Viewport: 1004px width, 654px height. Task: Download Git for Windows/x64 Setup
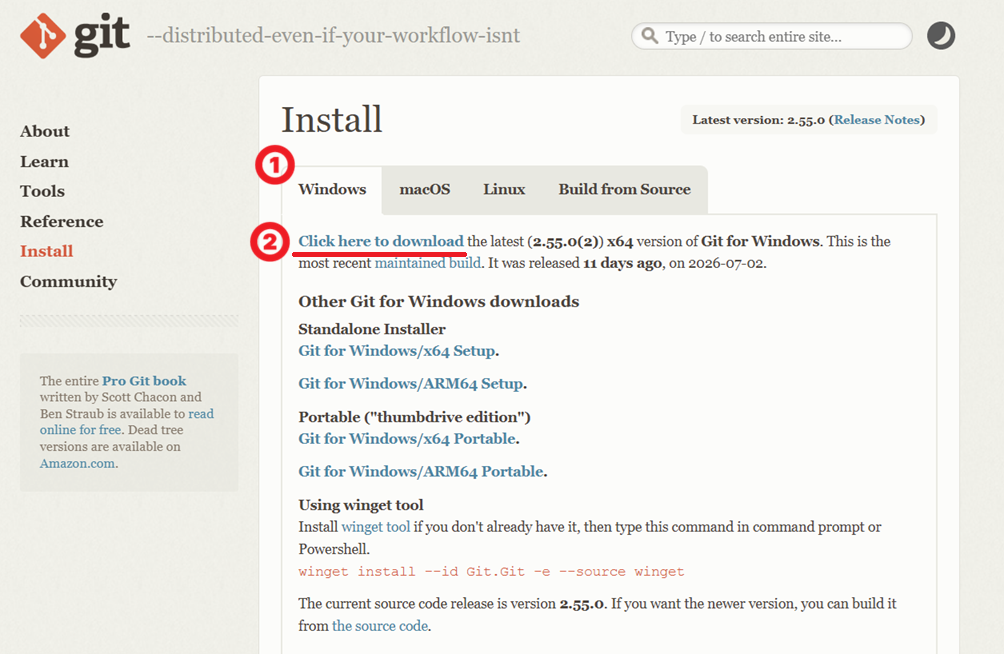[x=396, y=350]
